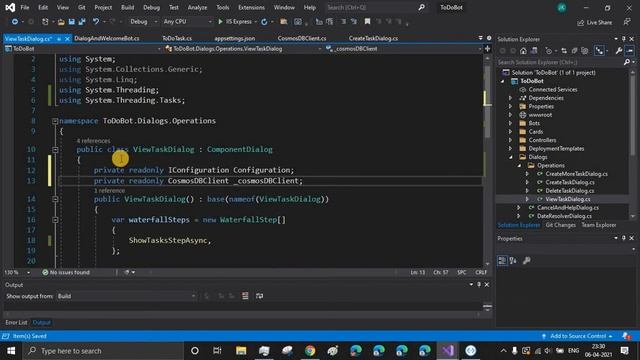Open the 130% zoom level dropdown
Screen dimensions: 640x360
coord(17,272)
